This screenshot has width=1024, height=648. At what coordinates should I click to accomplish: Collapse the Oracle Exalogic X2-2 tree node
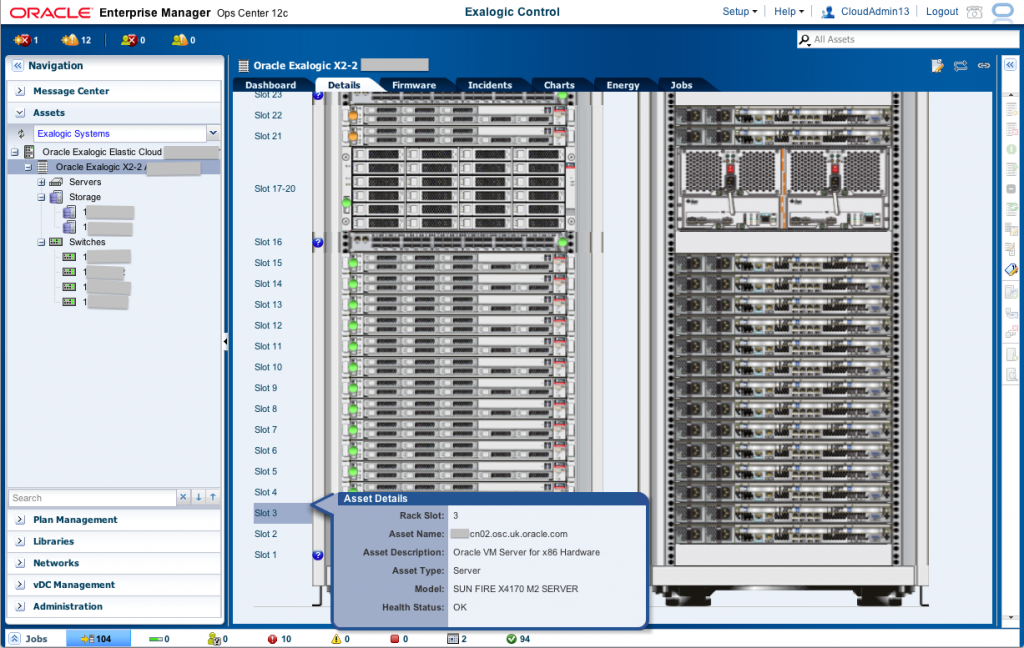28,167
